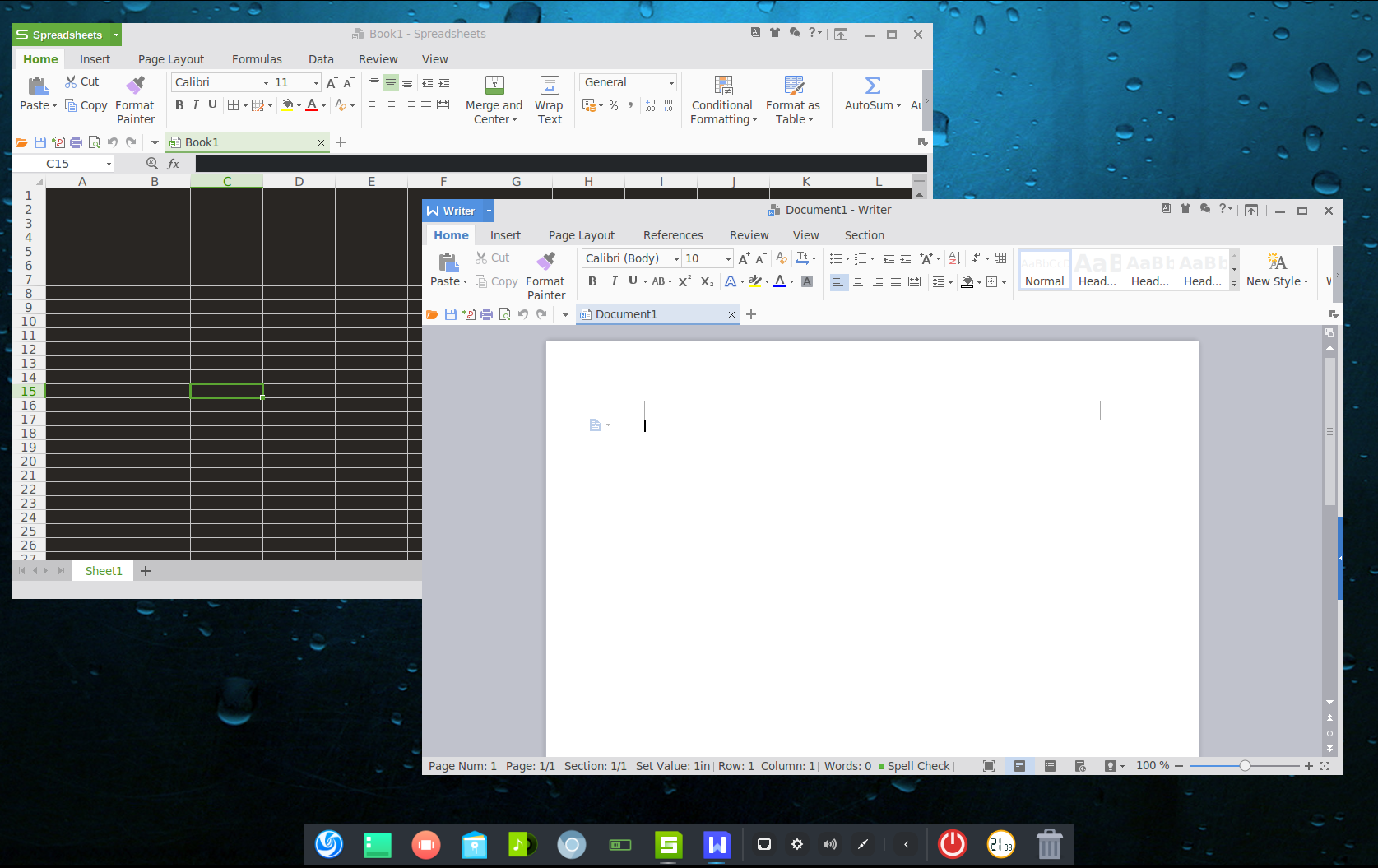Click Format as Table icon

tap(793, 86)
